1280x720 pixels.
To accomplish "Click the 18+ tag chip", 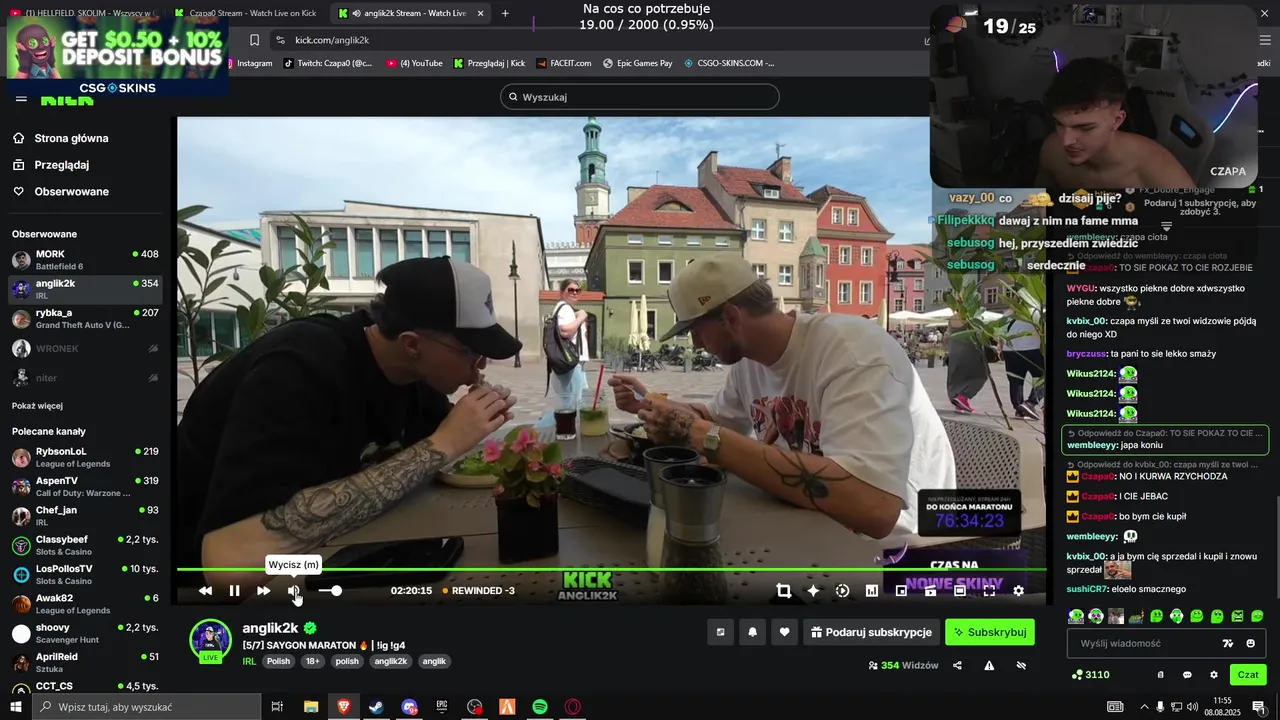I will (313, 661).
